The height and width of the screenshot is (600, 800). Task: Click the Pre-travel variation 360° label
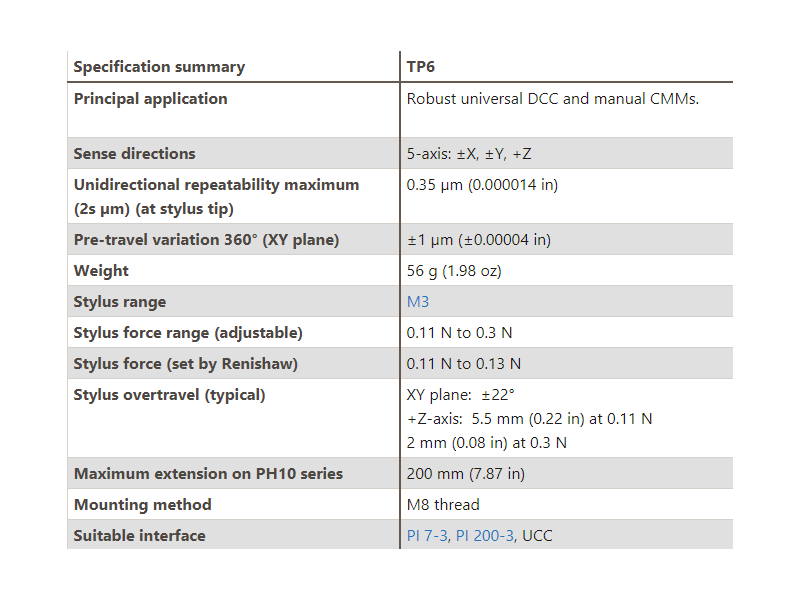coord(206,240)
